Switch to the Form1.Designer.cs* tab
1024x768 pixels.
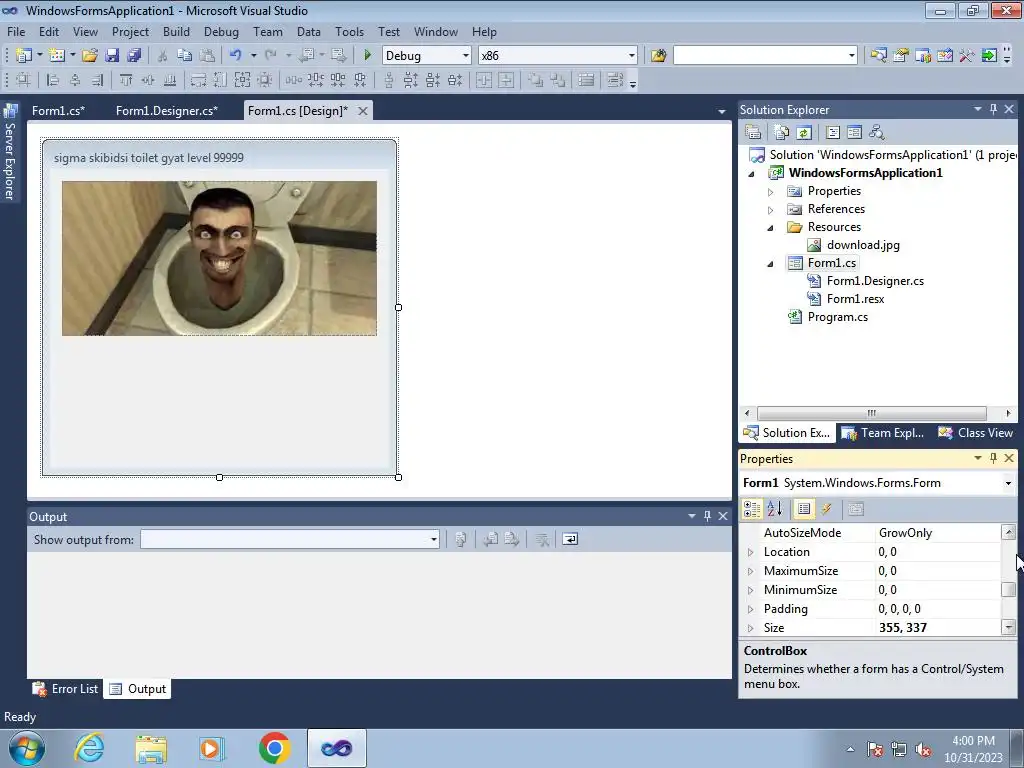click(167, 110)
